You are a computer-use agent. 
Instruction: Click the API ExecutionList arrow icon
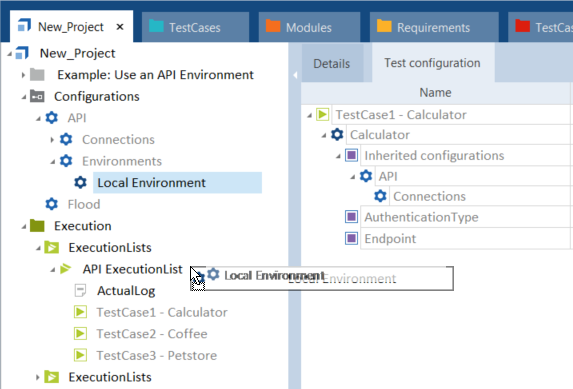click(65, 269)
